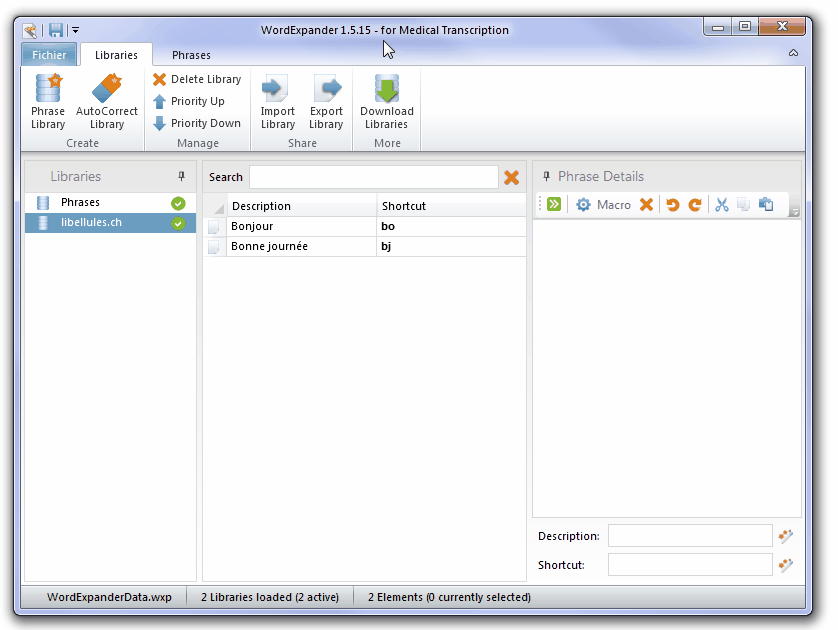Open Import Library

click(x=277, y=102)
